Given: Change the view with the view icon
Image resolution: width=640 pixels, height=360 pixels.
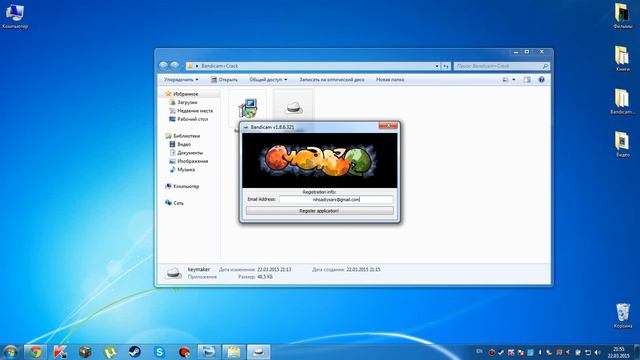Looking at the screenshot, I should pos(505,80).
